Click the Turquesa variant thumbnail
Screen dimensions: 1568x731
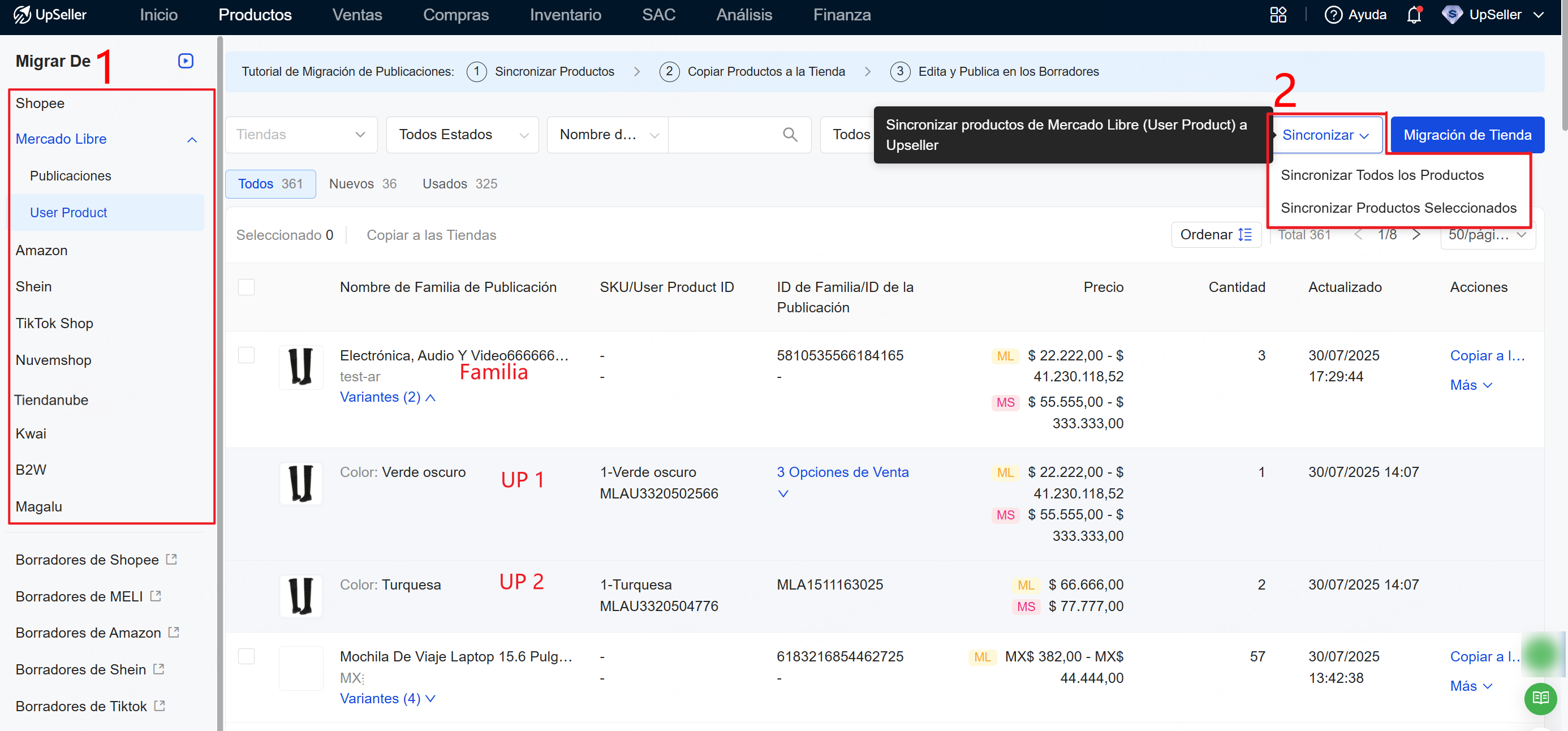pos(301,596)
